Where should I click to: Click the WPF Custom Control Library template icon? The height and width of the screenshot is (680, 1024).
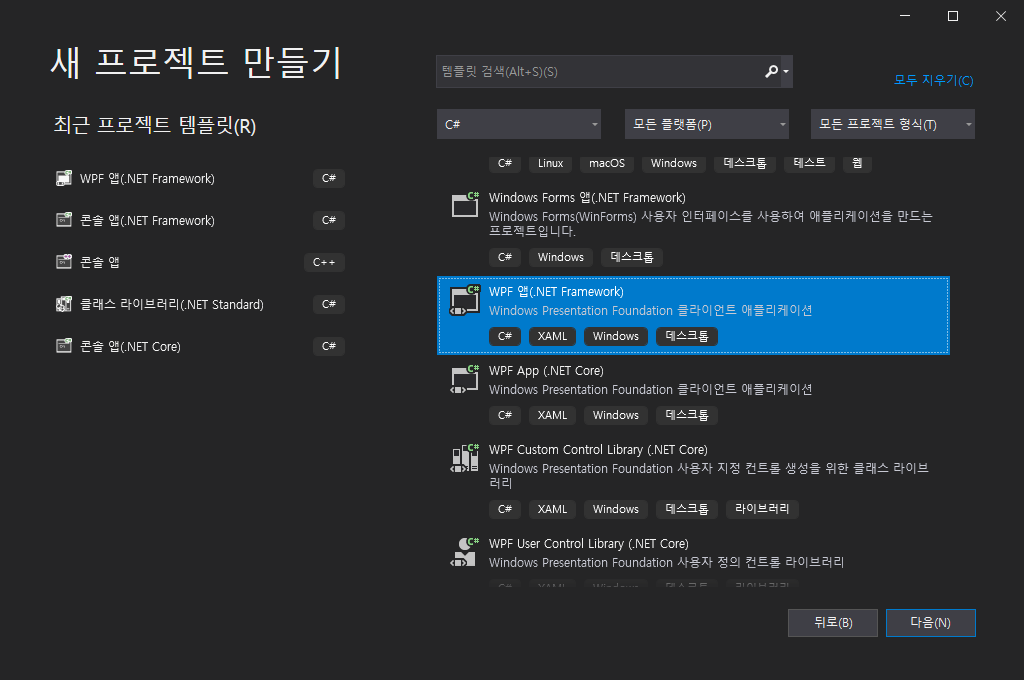click(465, 458)
